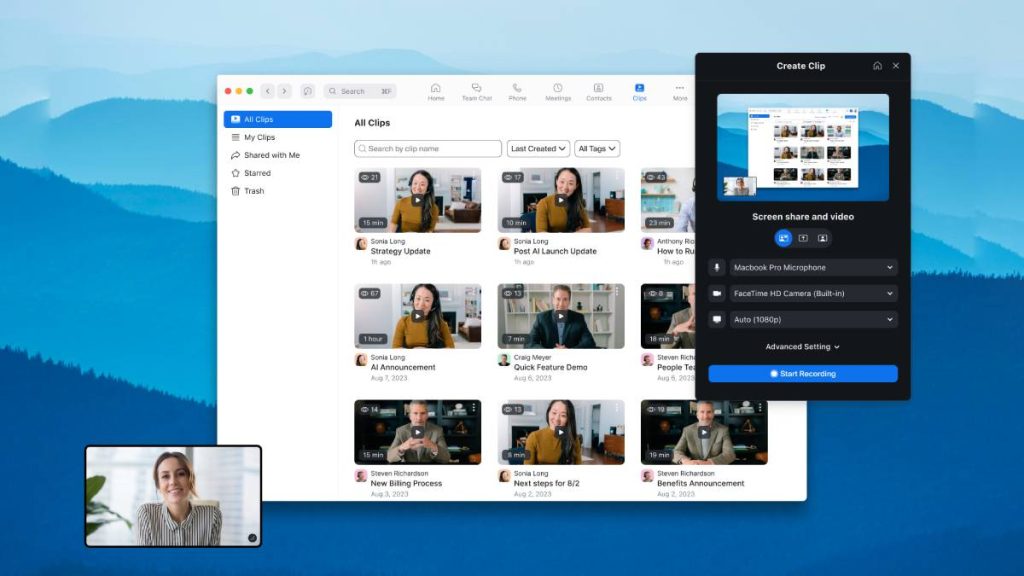This screenshot has width=1024, height=576.
Task: Play the Strategy Update clip
Action: [x=417, y=200]
